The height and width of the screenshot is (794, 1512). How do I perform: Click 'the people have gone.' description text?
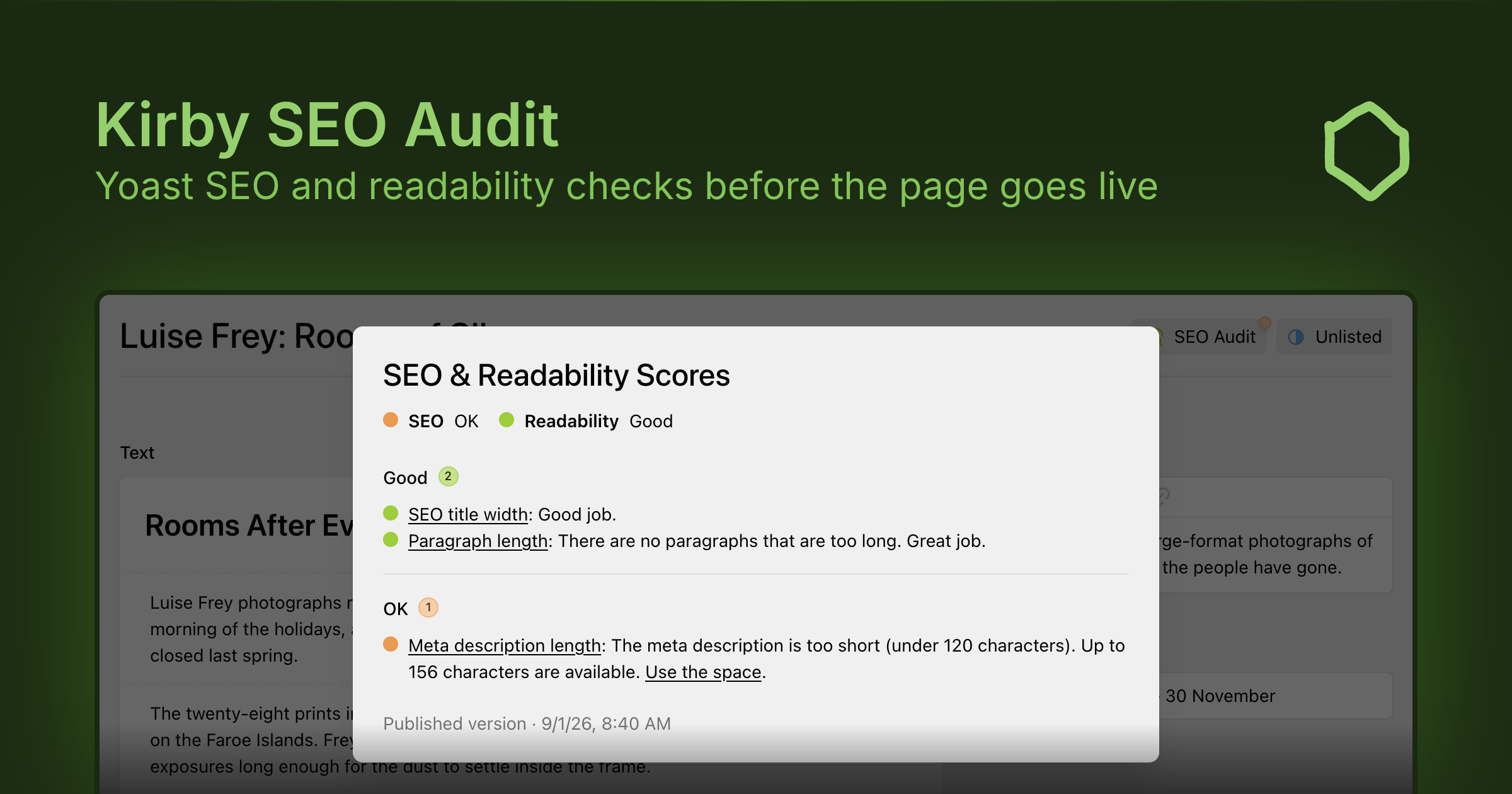tap(1252, 568)
